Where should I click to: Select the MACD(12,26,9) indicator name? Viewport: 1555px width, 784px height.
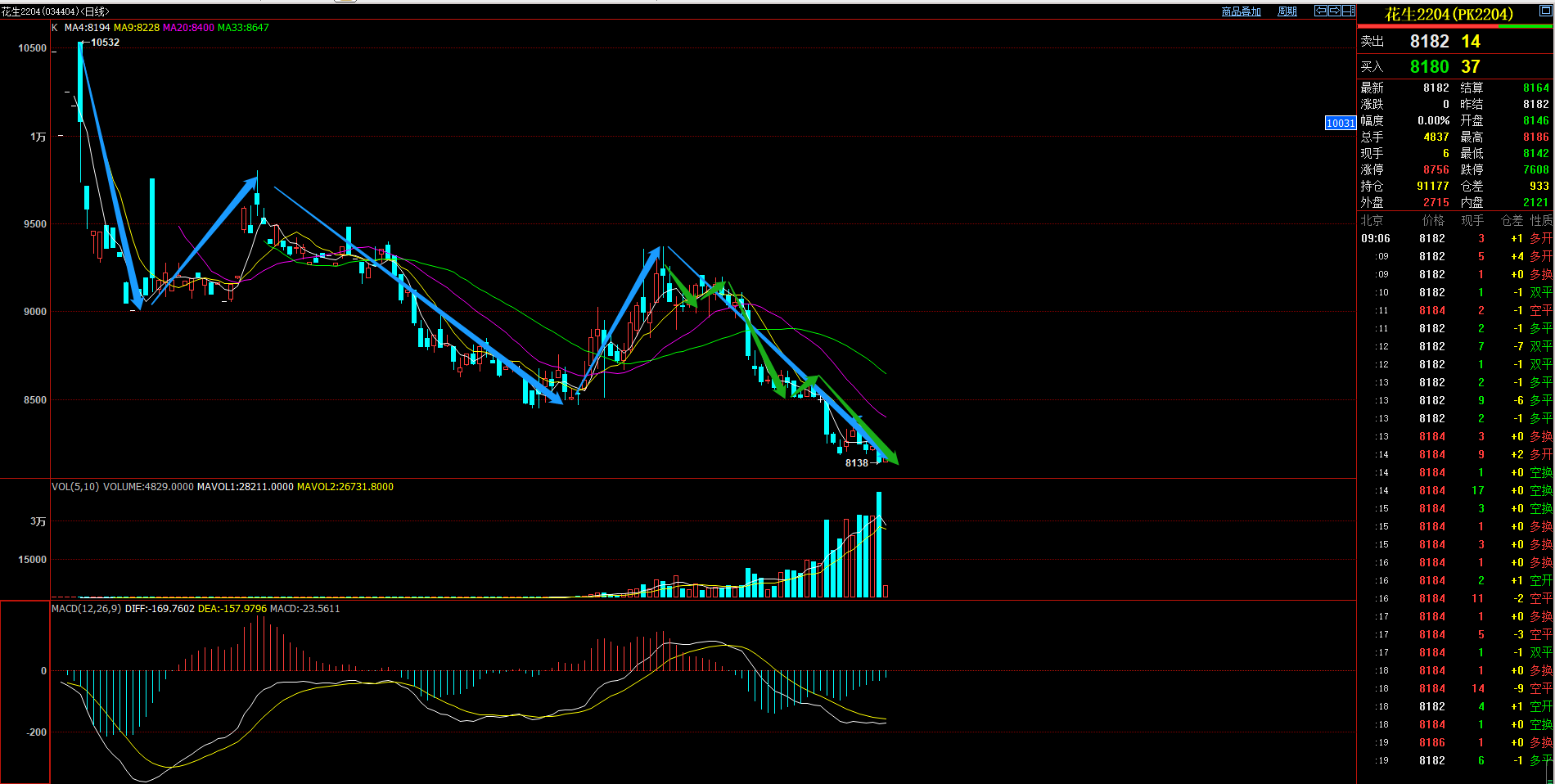[87, 608]
